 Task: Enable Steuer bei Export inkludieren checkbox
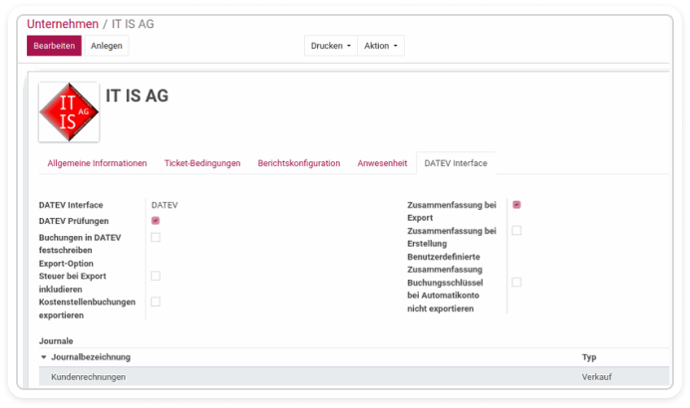155,276
